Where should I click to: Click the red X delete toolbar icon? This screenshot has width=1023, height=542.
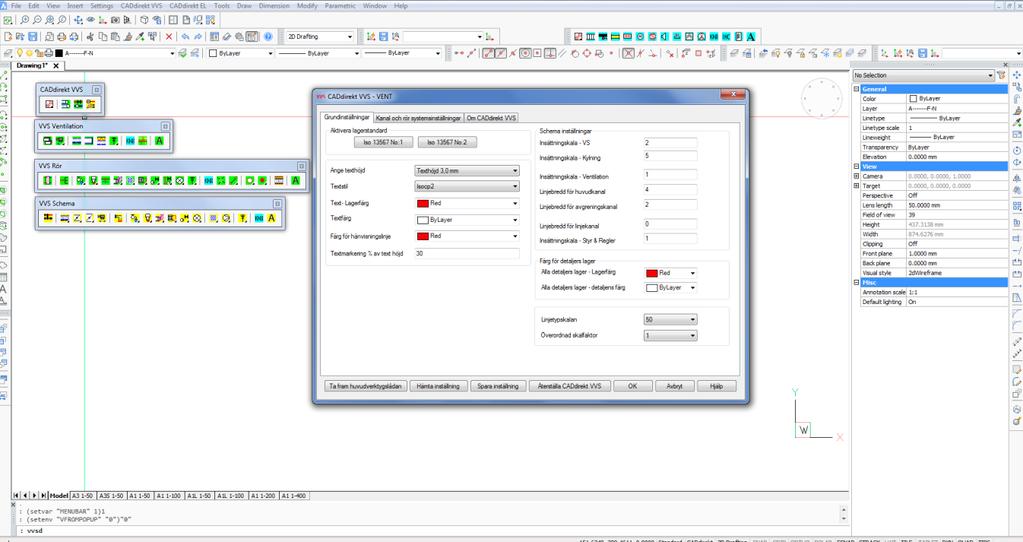pyautogui.click(x=169, y=37)
